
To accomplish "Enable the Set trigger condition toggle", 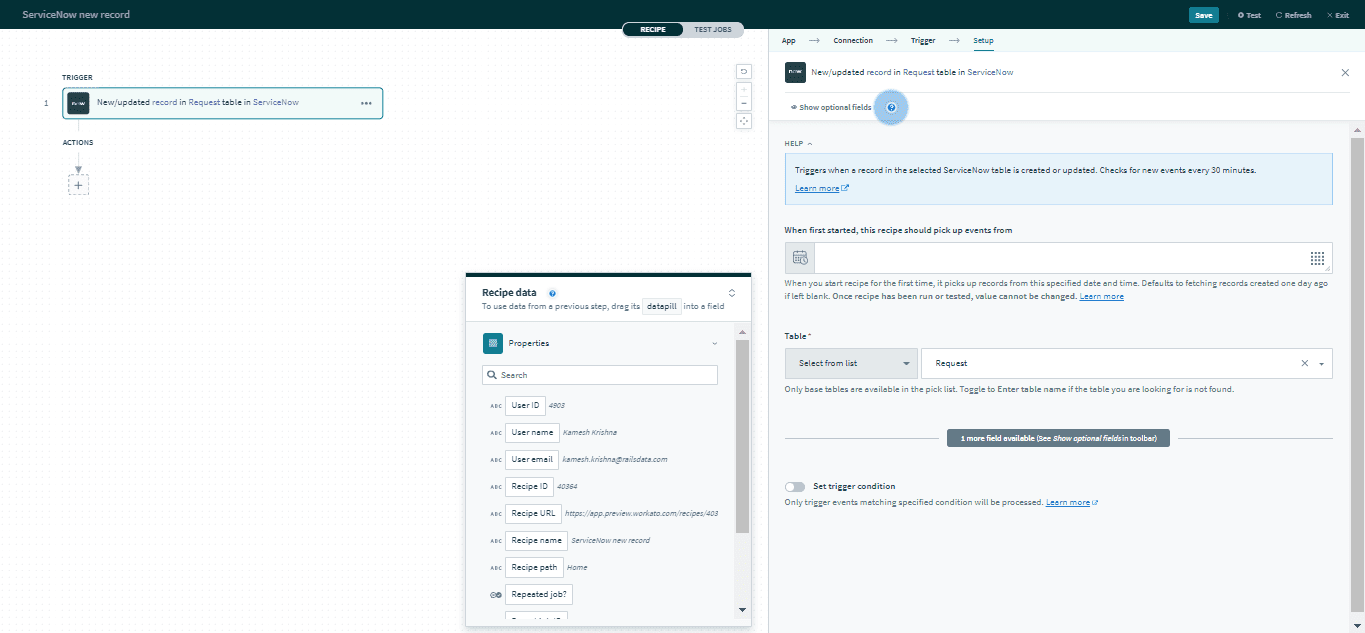I will coord(795,486).
